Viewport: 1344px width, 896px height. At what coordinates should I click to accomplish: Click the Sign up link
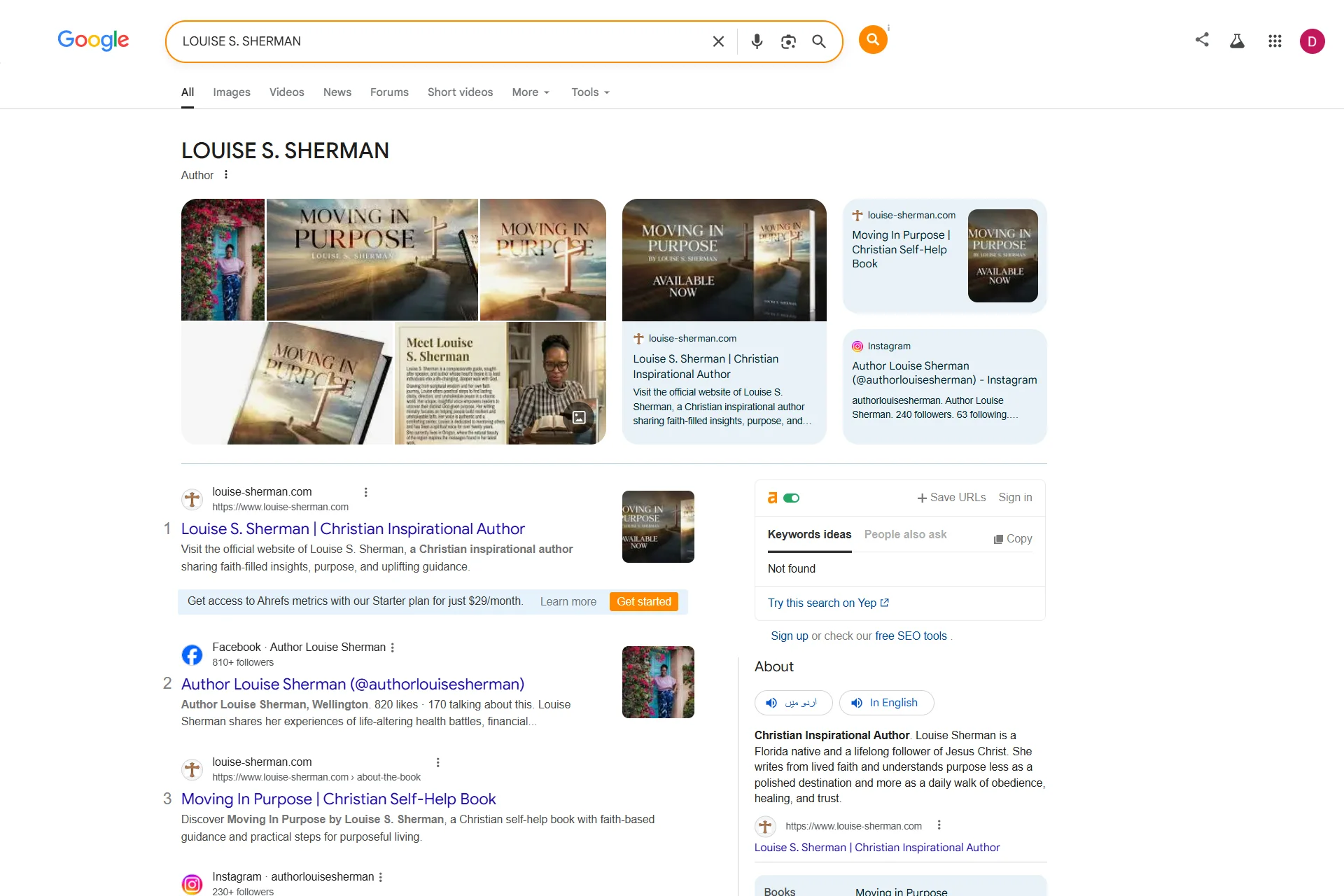click(x=790, y=636)
